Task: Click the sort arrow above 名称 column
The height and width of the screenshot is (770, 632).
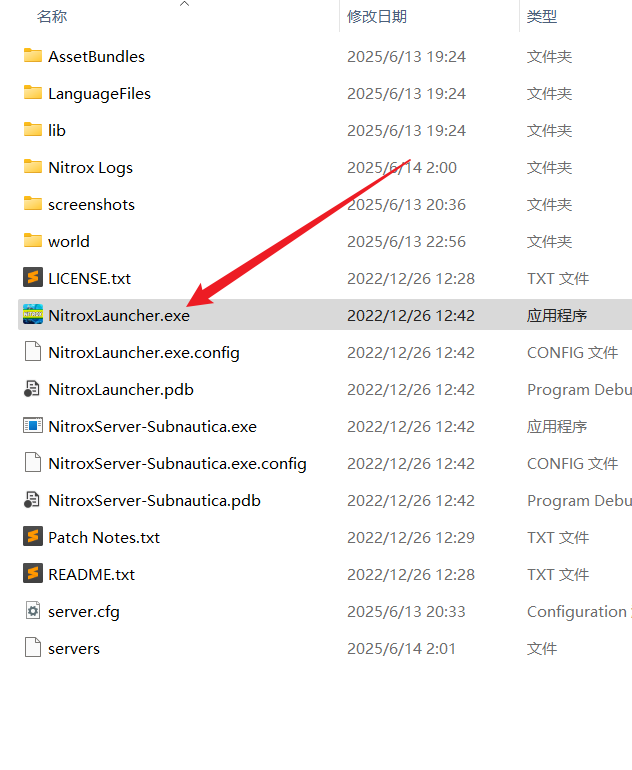Action: point(185,4)
